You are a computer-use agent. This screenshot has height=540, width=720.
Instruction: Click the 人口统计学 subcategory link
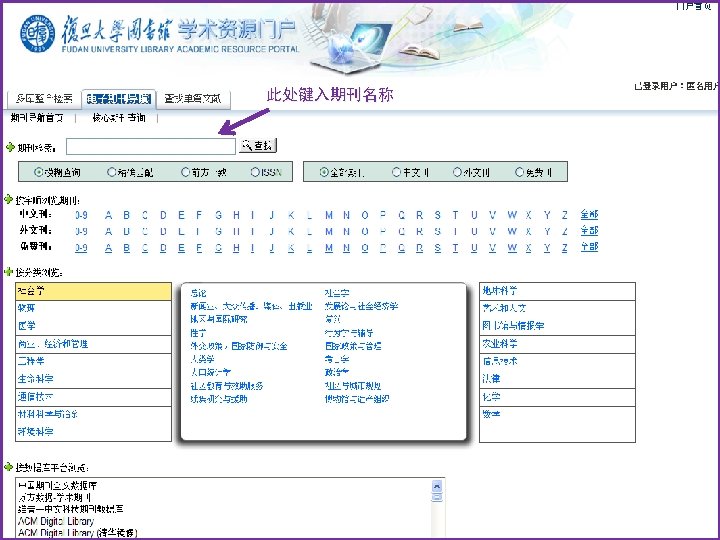click(x=211, y=372)
